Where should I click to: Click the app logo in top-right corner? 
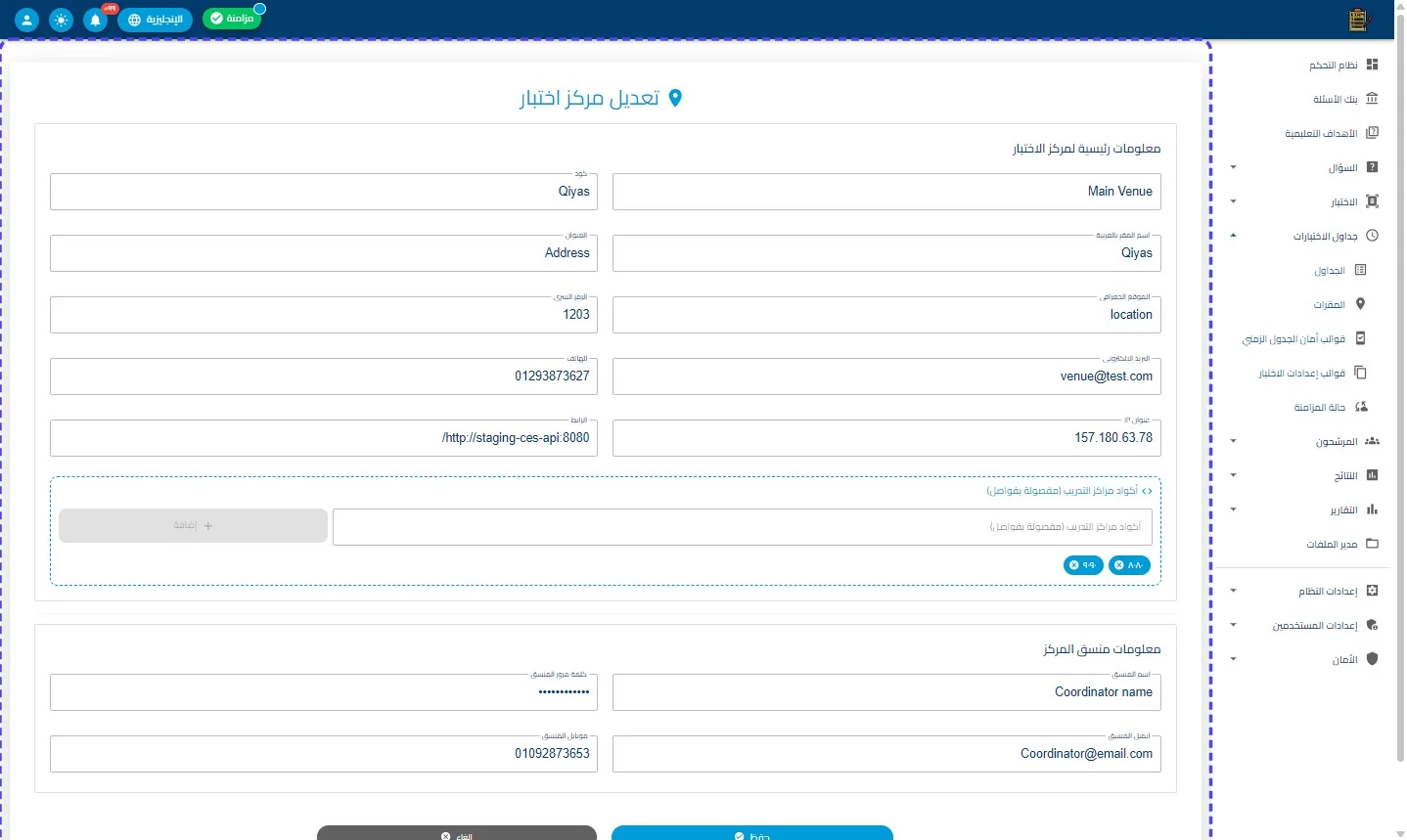(x=1358, y=20)
